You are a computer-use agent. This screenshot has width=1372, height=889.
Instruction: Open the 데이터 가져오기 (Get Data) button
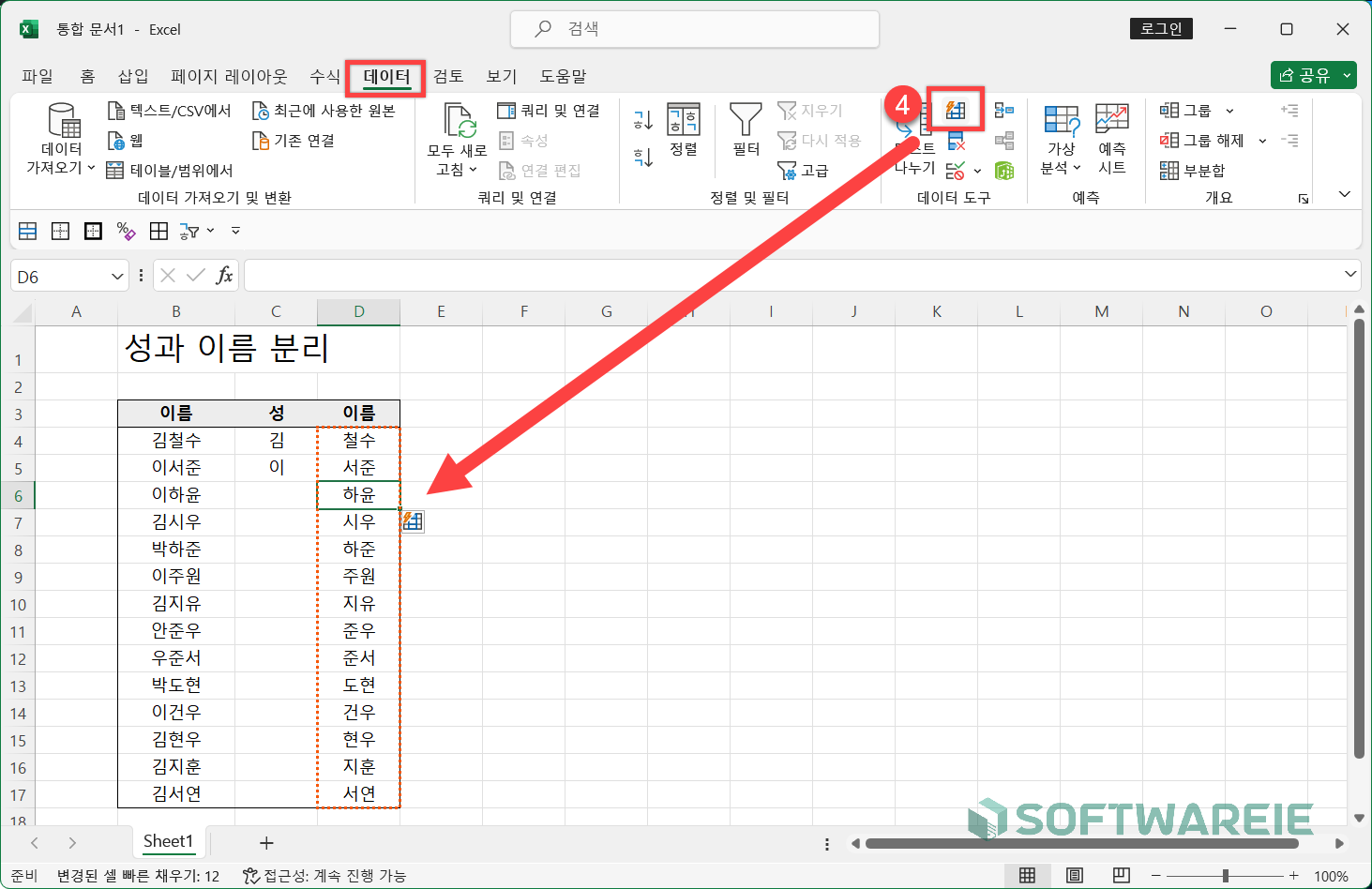point(62,139)
